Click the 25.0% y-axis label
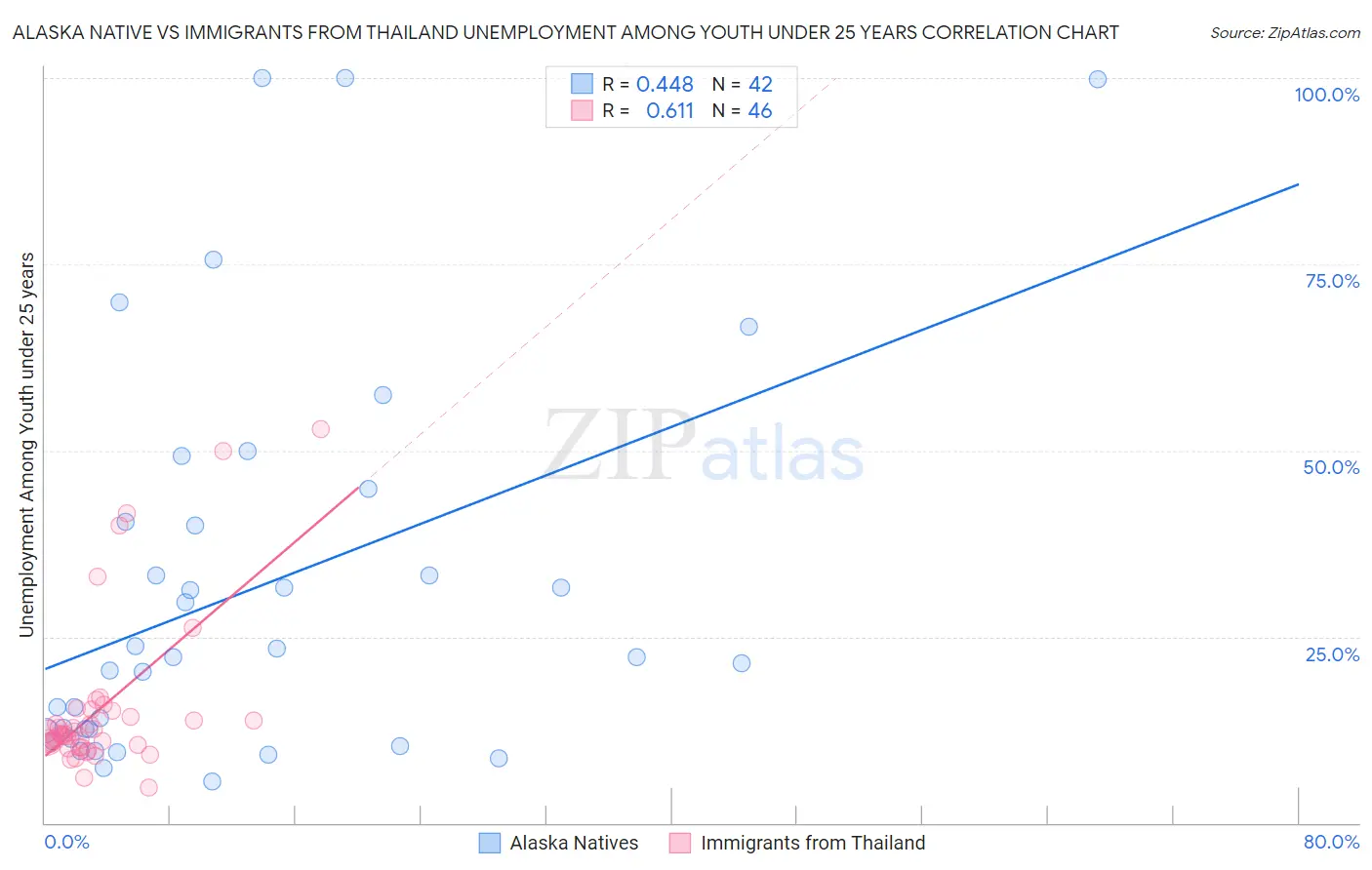 (x=1332, y=654)
